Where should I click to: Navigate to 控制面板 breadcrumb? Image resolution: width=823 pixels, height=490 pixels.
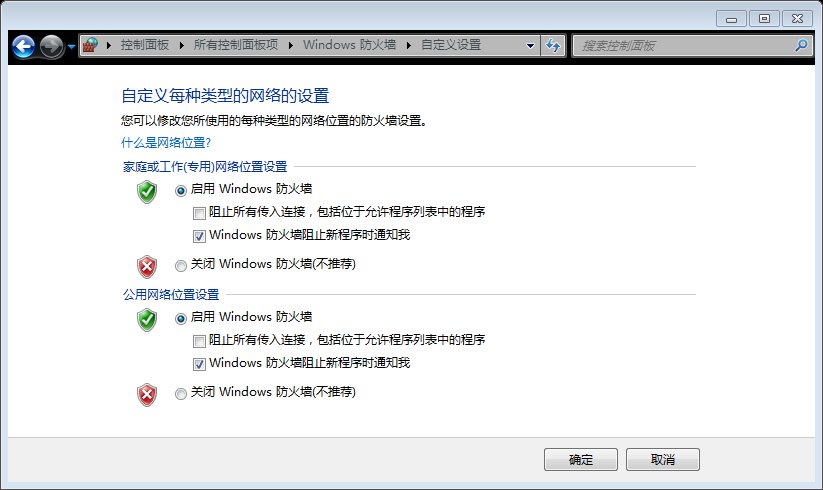[145, 45]
